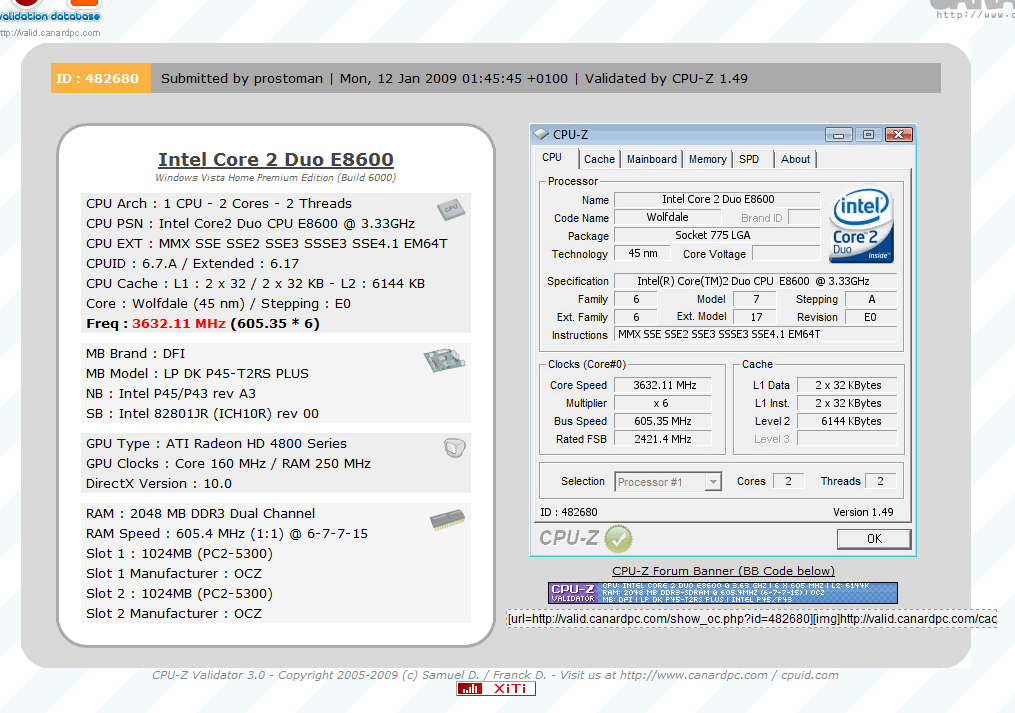Image resolution: width=1015 pixels, height=713 pixels.
Task: Click the green validated checkmark badge
Action: (618, 539)
